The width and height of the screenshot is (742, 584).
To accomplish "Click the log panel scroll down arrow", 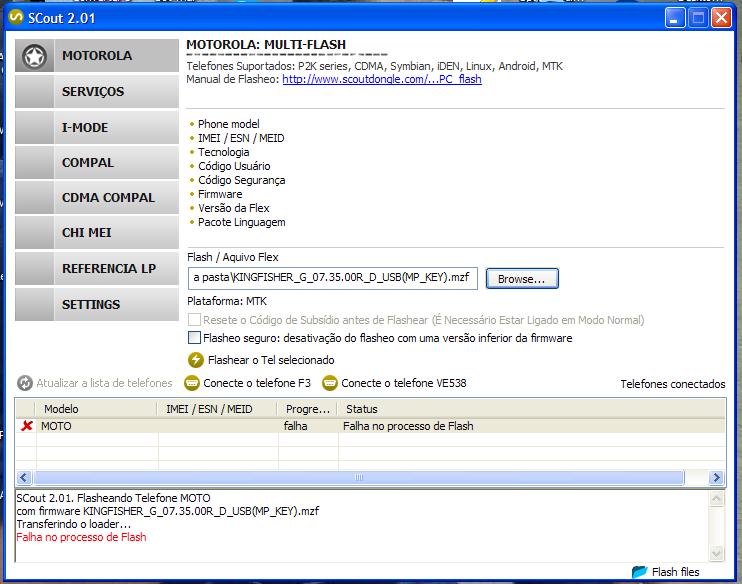I will 716,553.
